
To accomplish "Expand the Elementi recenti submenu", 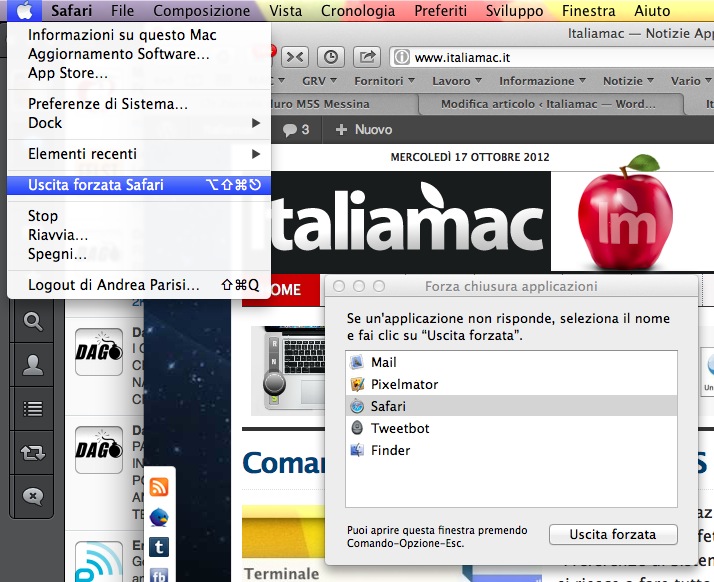I will tap(139, 154).
